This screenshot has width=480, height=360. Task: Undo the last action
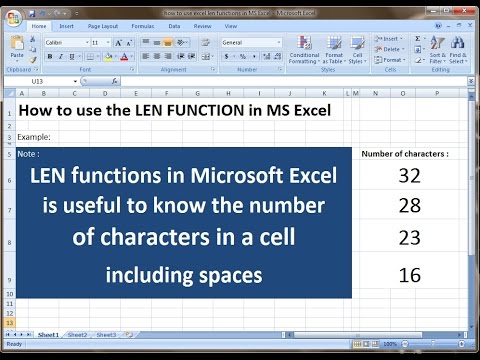42,13
